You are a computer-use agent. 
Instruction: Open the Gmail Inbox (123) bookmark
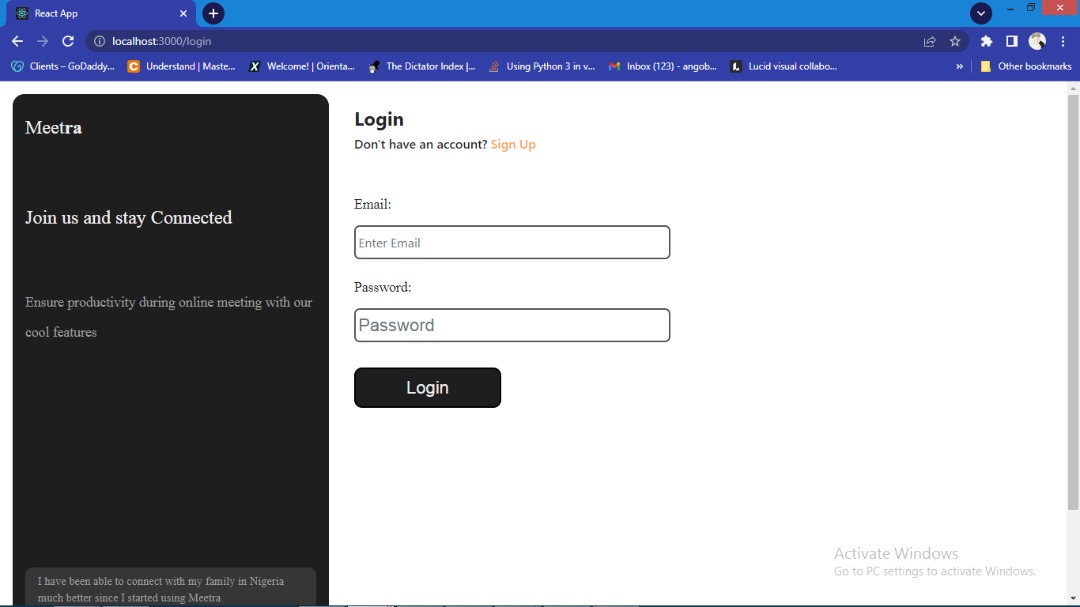tap(663, 66)
